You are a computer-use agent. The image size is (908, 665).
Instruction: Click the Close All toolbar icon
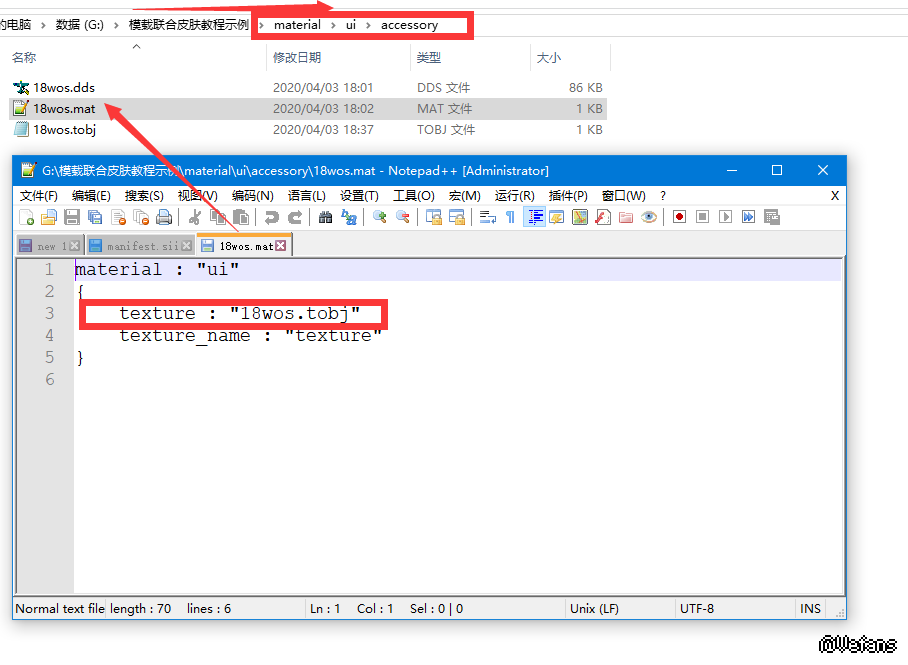[x=141, y=217]
